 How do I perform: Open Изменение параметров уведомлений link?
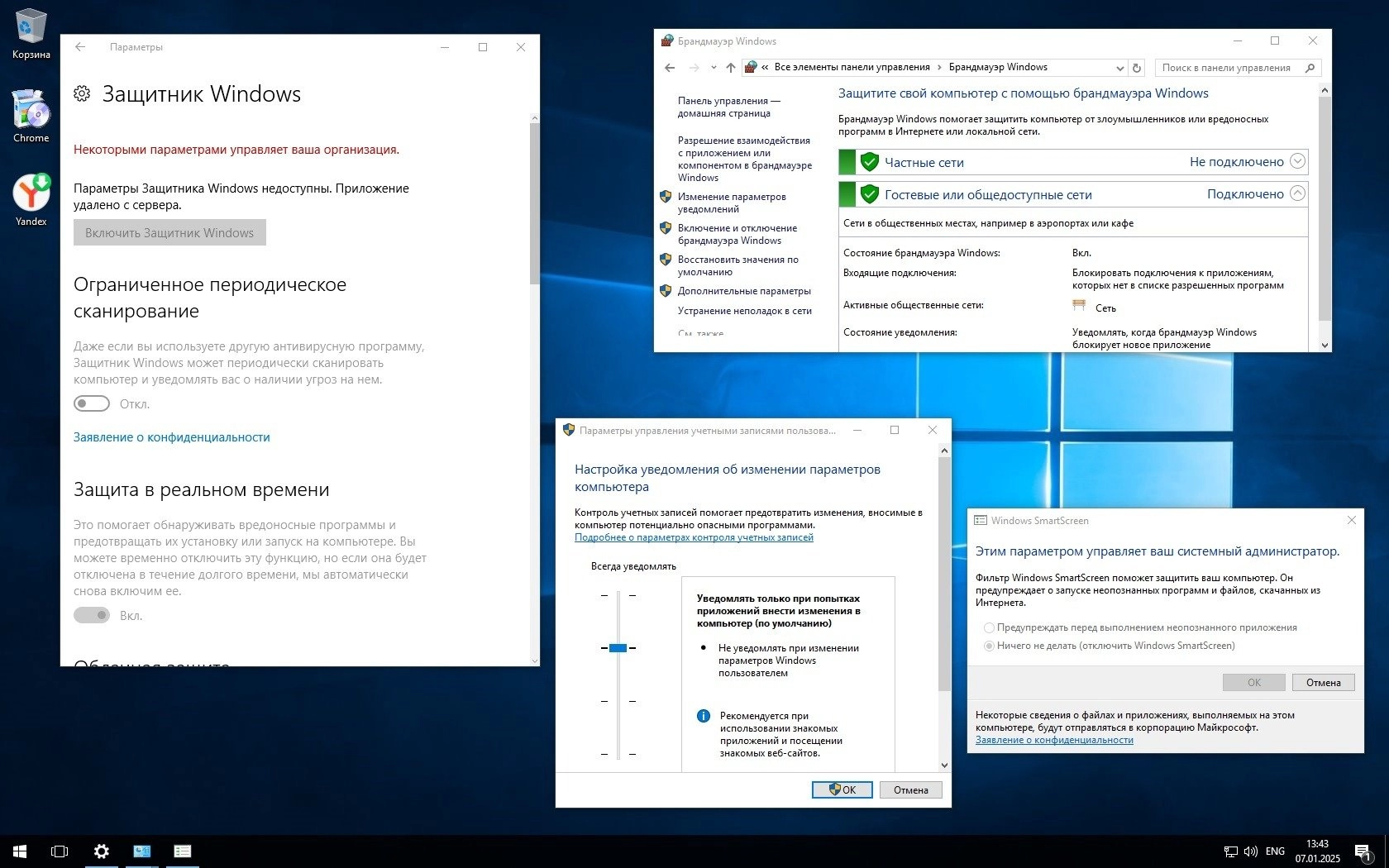pyautogui.click(x=732, y=203)
